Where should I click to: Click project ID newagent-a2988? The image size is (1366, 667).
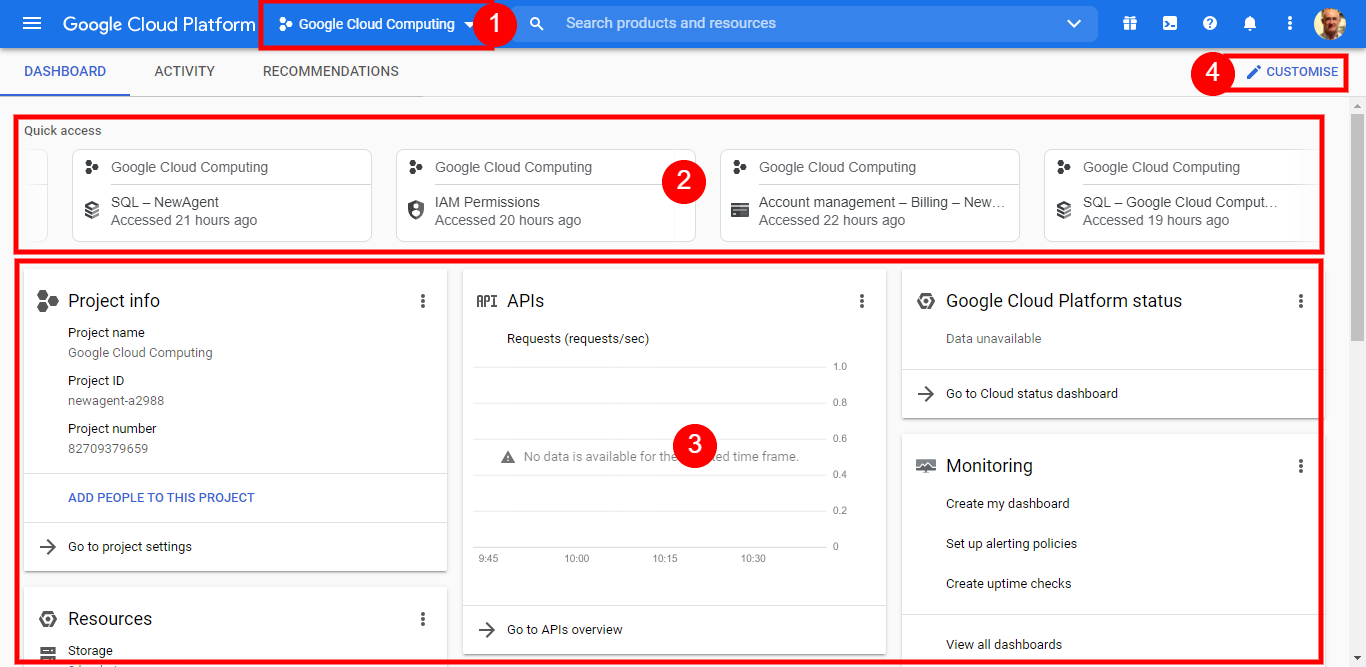coord(116,401)
